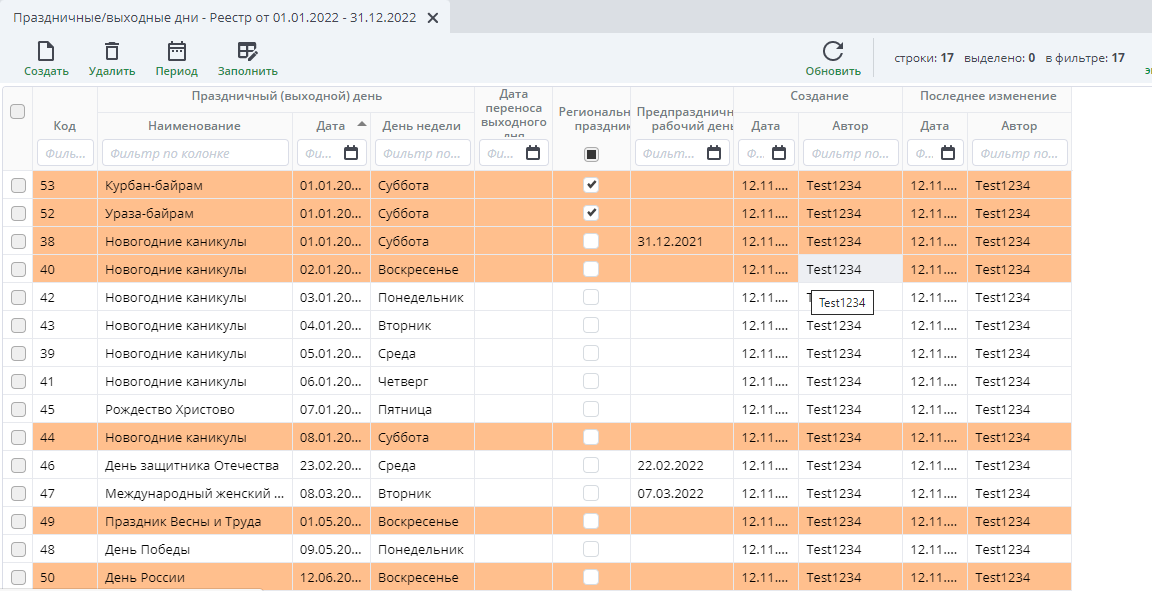Toggle the regional holiday filter checkbox

click(x=591, y=154)
